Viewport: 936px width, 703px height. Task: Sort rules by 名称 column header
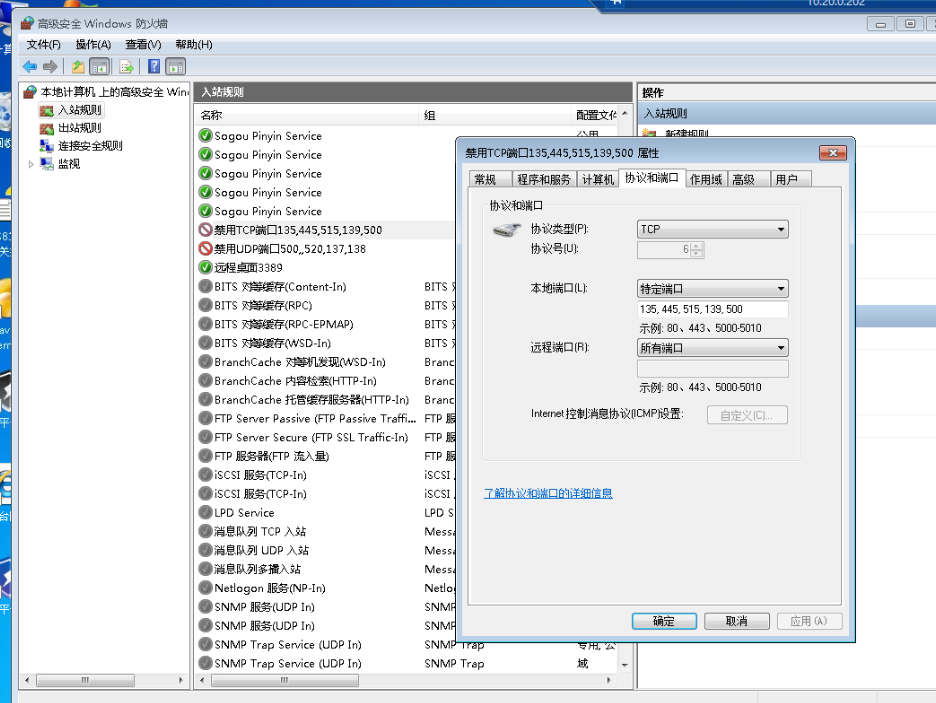click(x=307, y=115)
